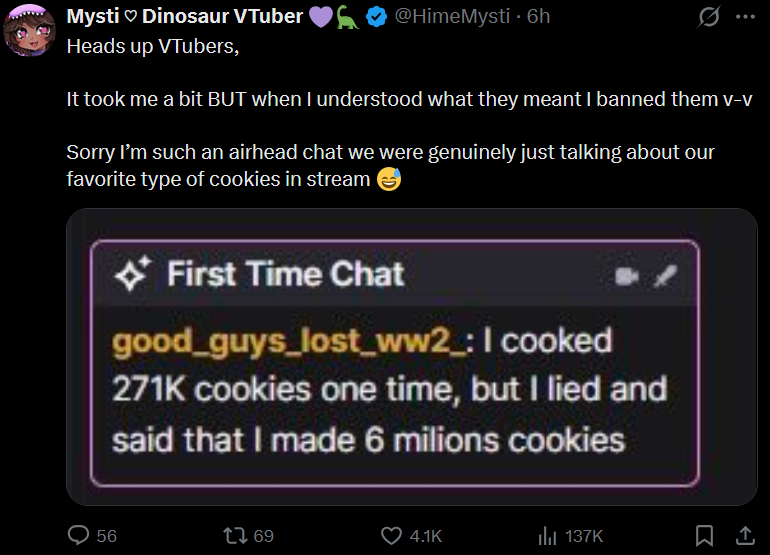The image size is (770, 555).
Task: Click the share upload arrow icon
Action: click(x=744, y=535)
